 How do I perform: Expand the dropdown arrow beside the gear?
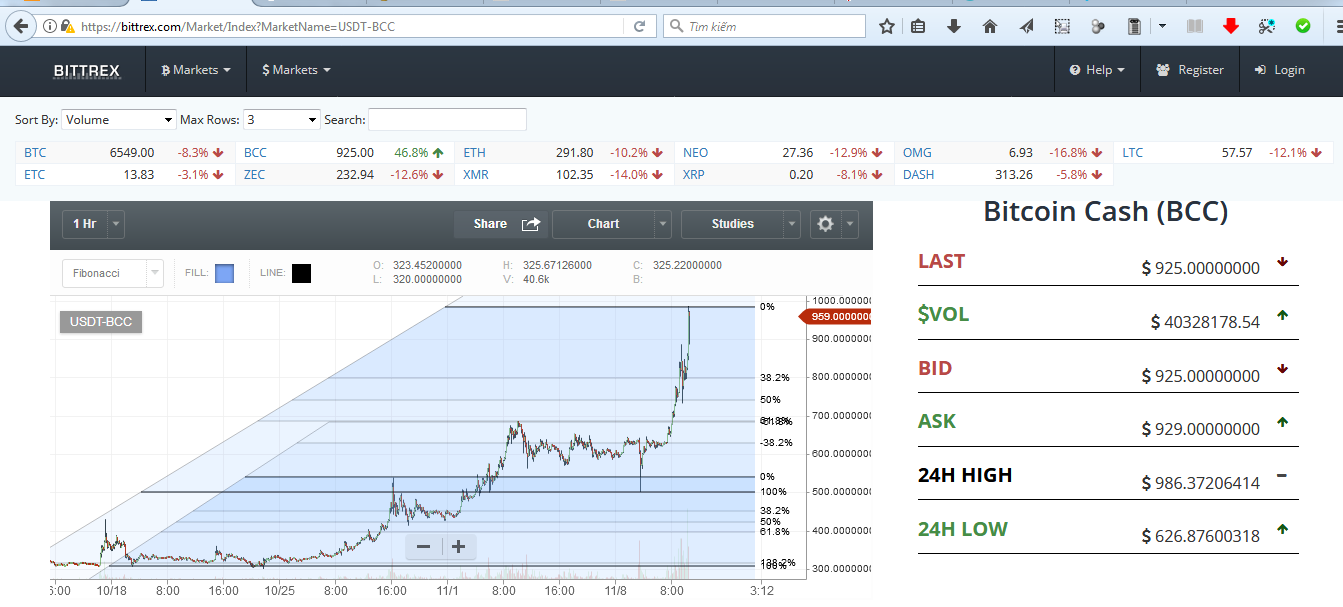[850, 224]
